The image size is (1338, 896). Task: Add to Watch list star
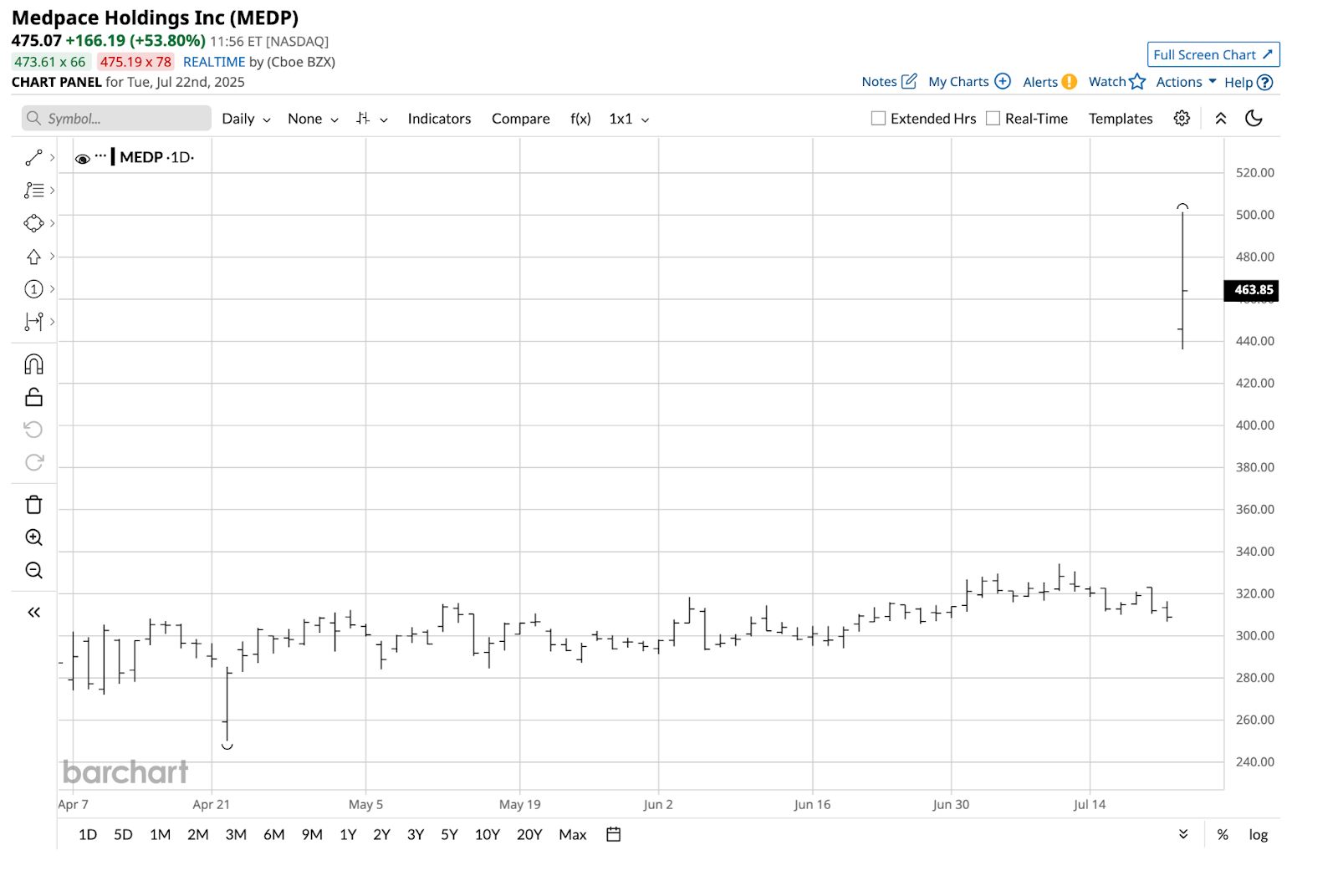pyautogui.click(x=1116, y=82)
